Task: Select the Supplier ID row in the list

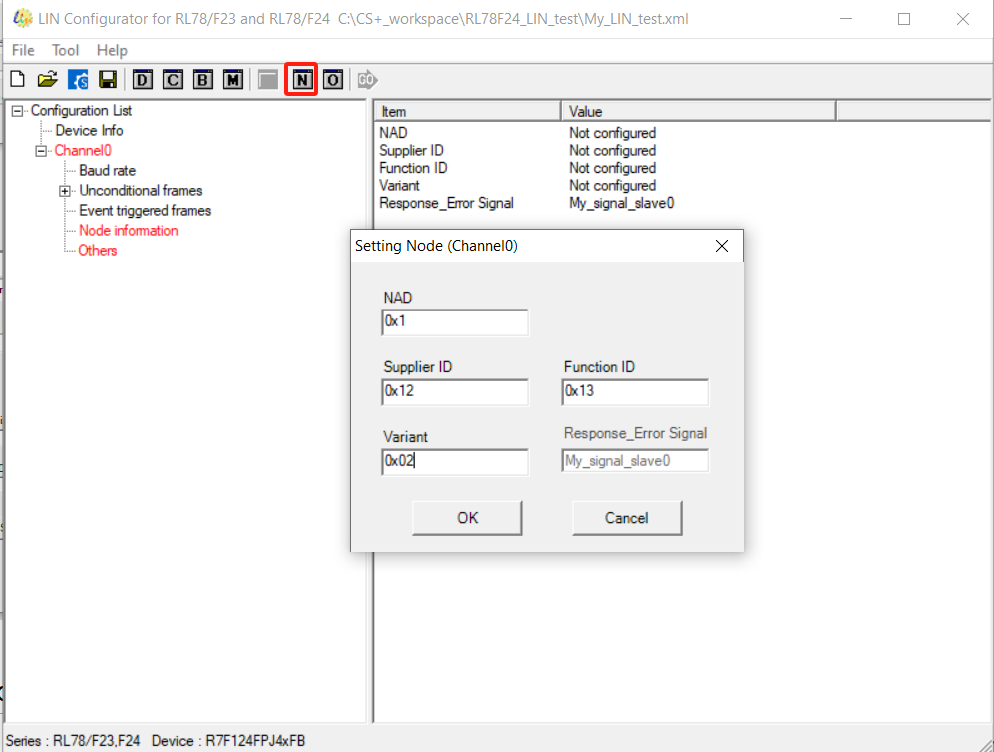Action: pos(411,151)
